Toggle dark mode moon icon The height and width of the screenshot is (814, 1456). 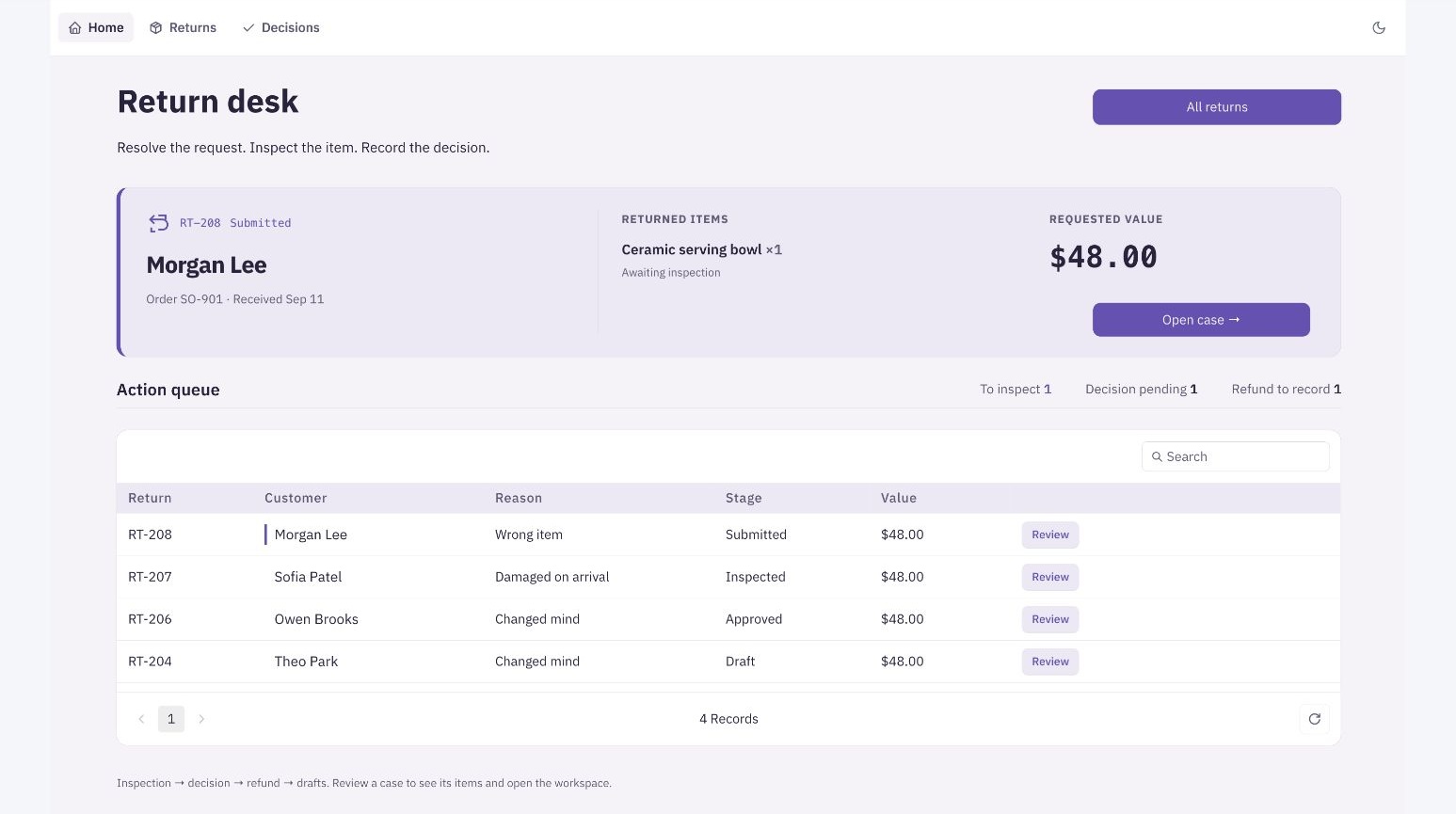(1379, 27)
